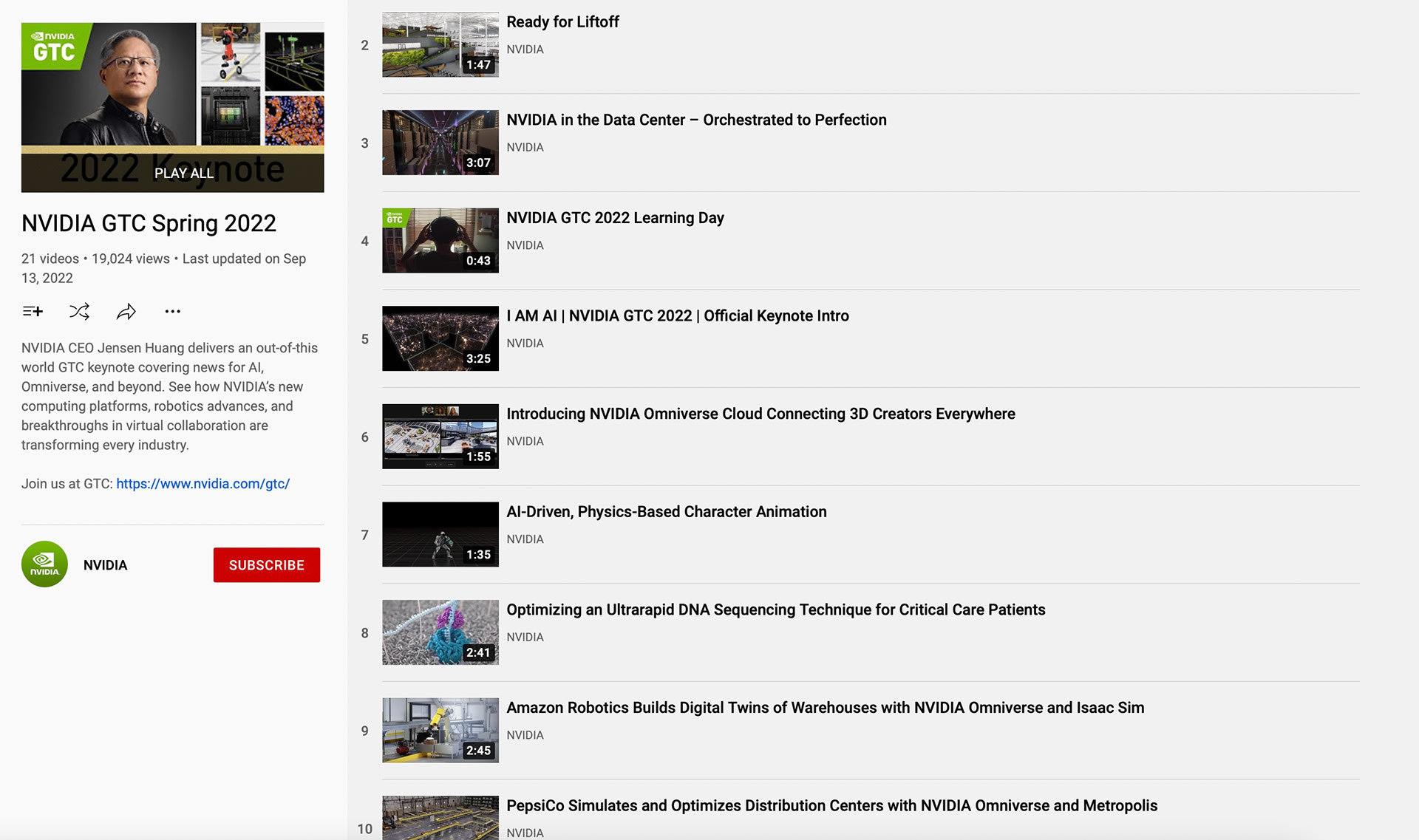Image resolution: width=1419 pixels, height=840 pixels.
Task: Click the 21 videos count text
Action: [50, 259]
